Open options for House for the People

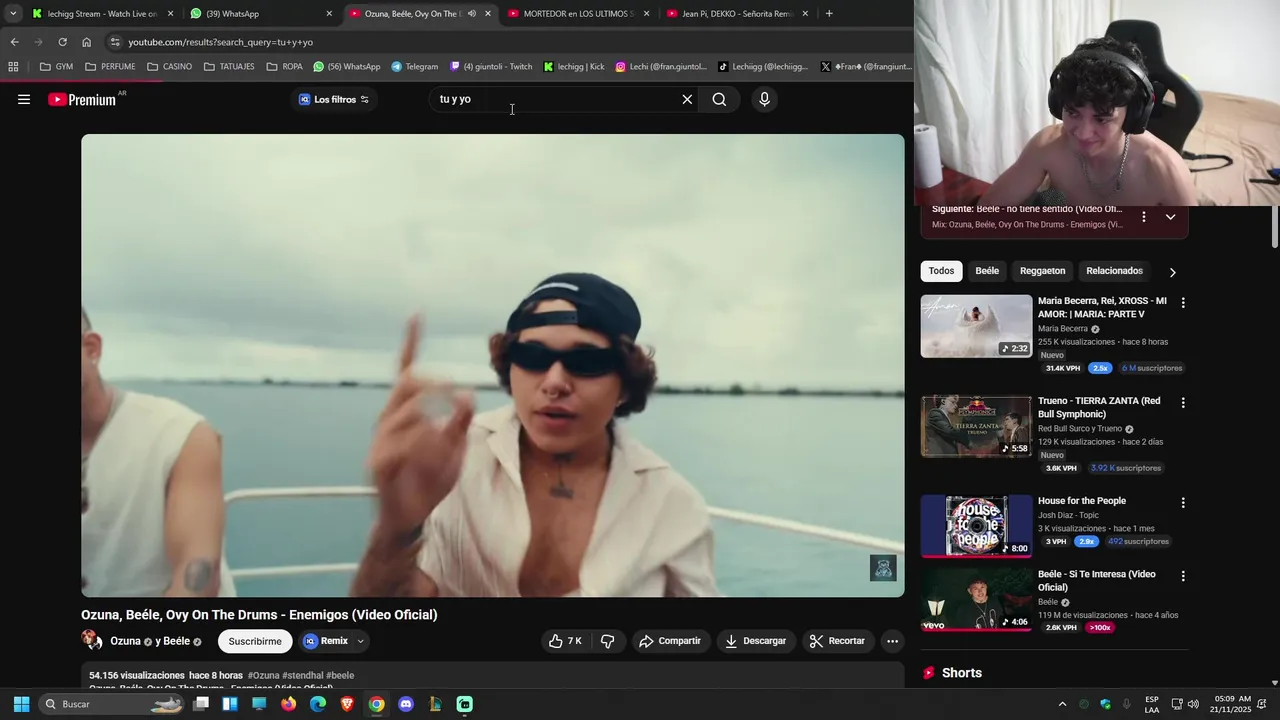pos(1183,503)
